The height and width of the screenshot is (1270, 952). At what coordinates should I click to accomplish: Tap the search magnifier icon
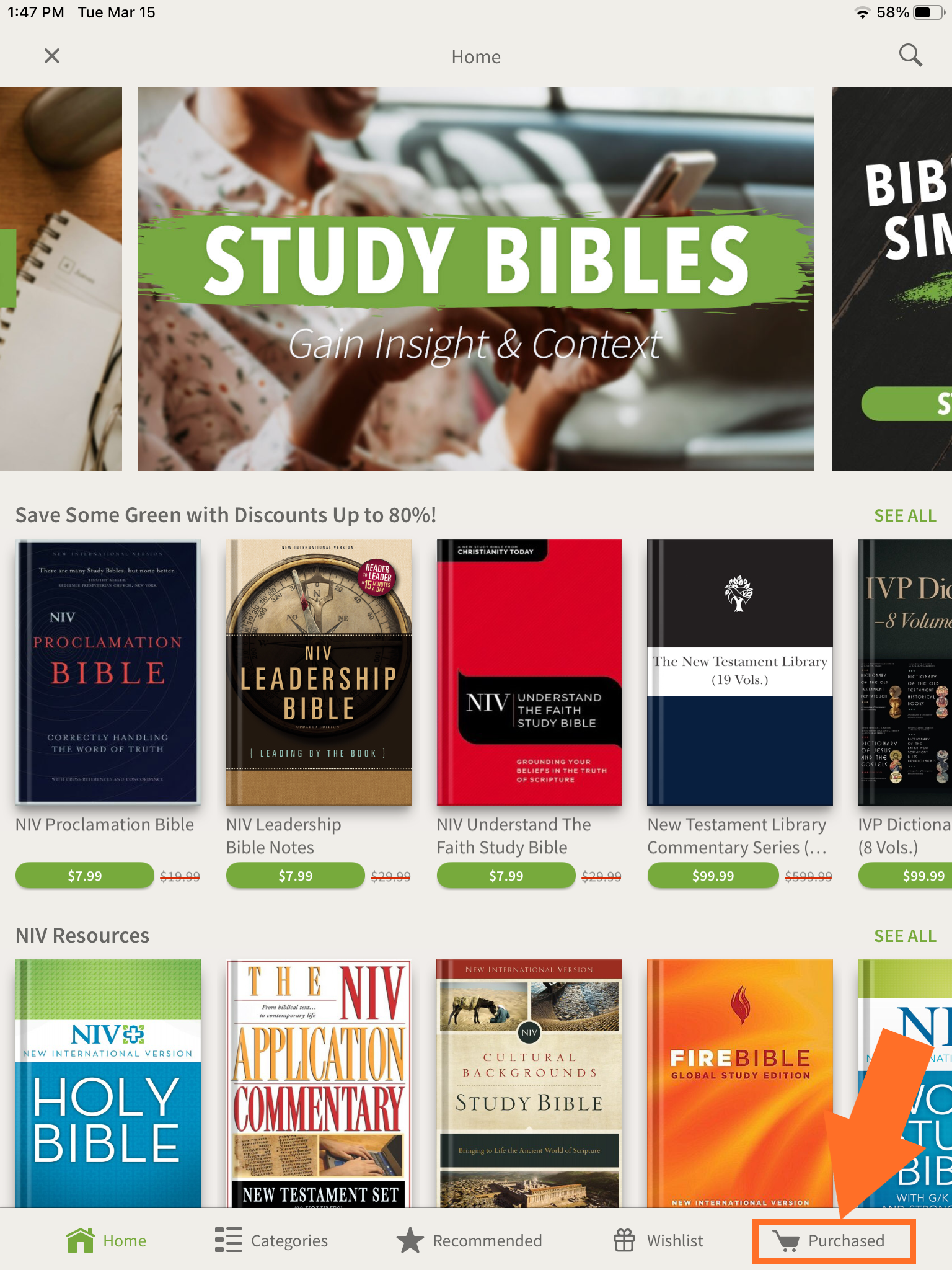coord(910,55)
